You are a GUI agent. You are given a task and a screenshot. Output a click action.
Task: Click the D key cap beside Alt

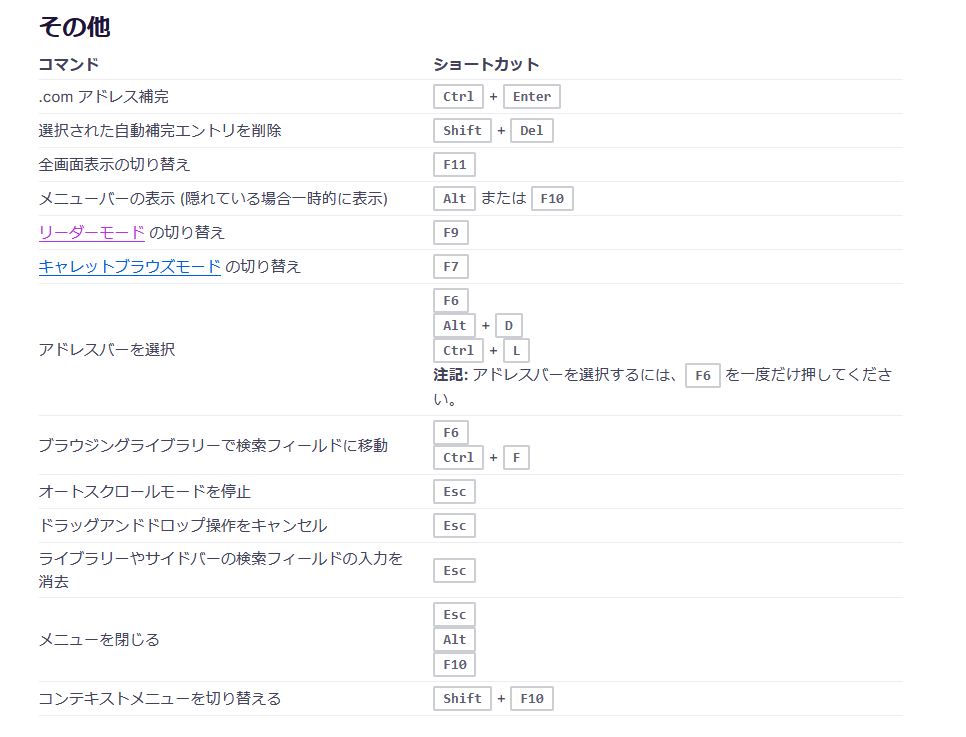tap(509, 325)
